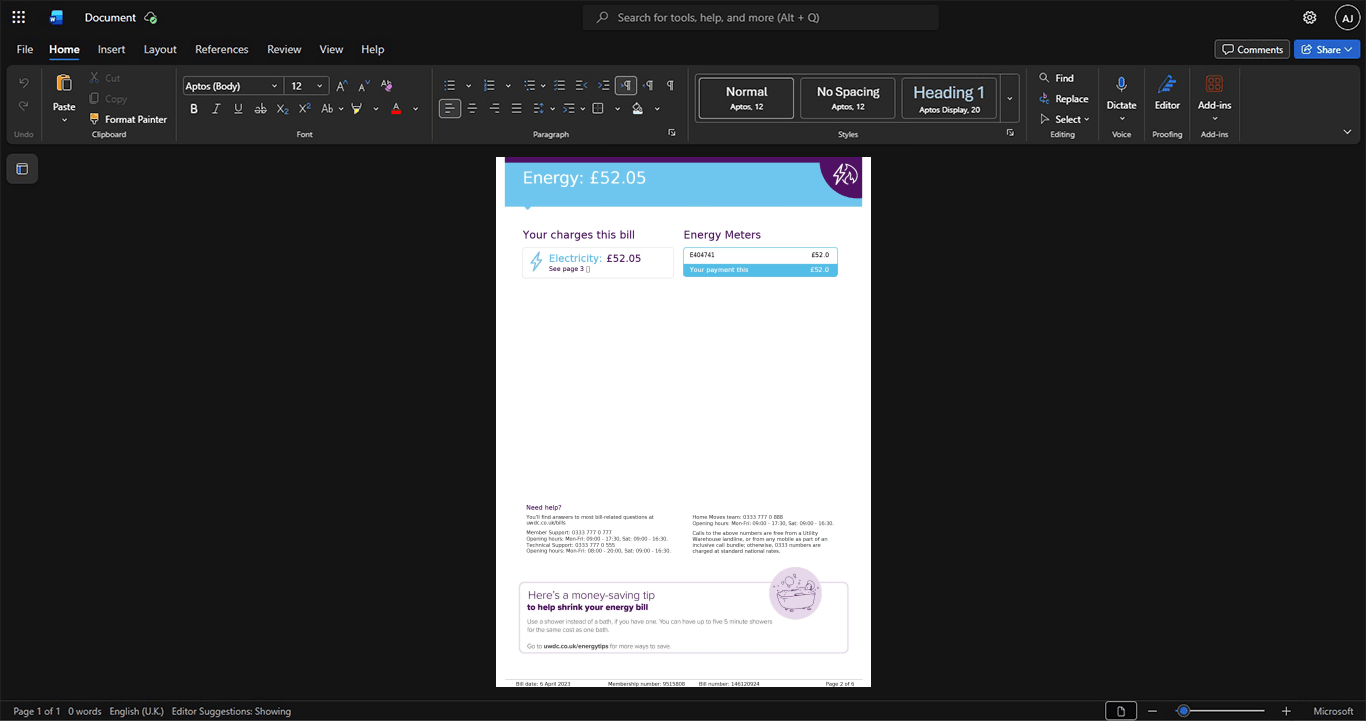Switch to the Review tab
Screen dimensions: 1366x721
pyautogui.click(x=284, y=49)
